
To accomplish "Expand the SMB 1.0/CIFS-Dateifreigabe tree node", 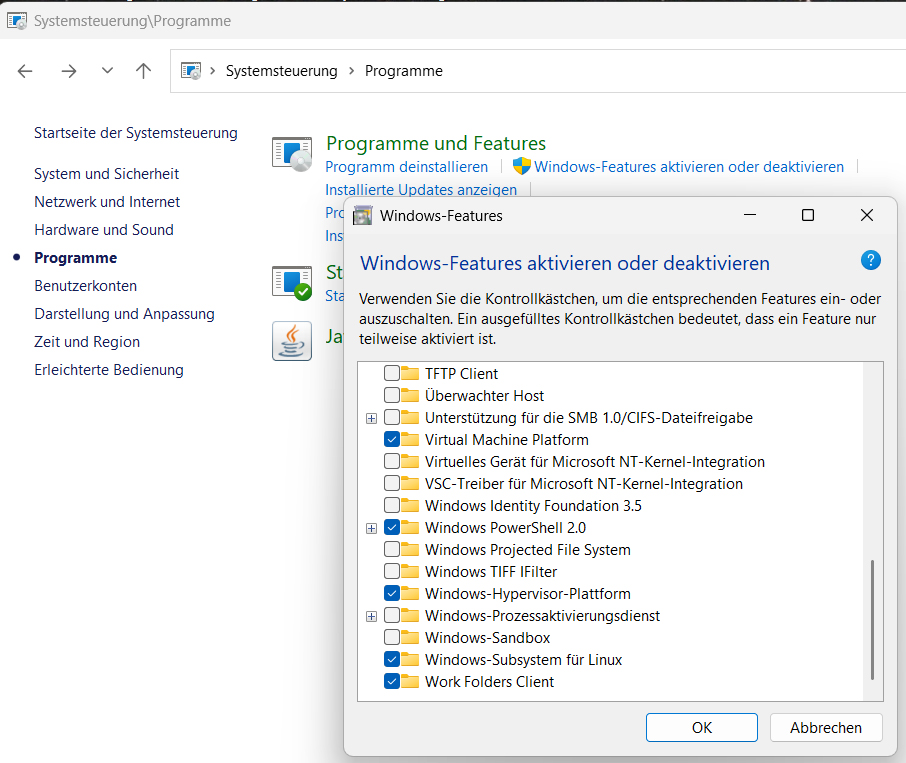I will tap(372, 418).
